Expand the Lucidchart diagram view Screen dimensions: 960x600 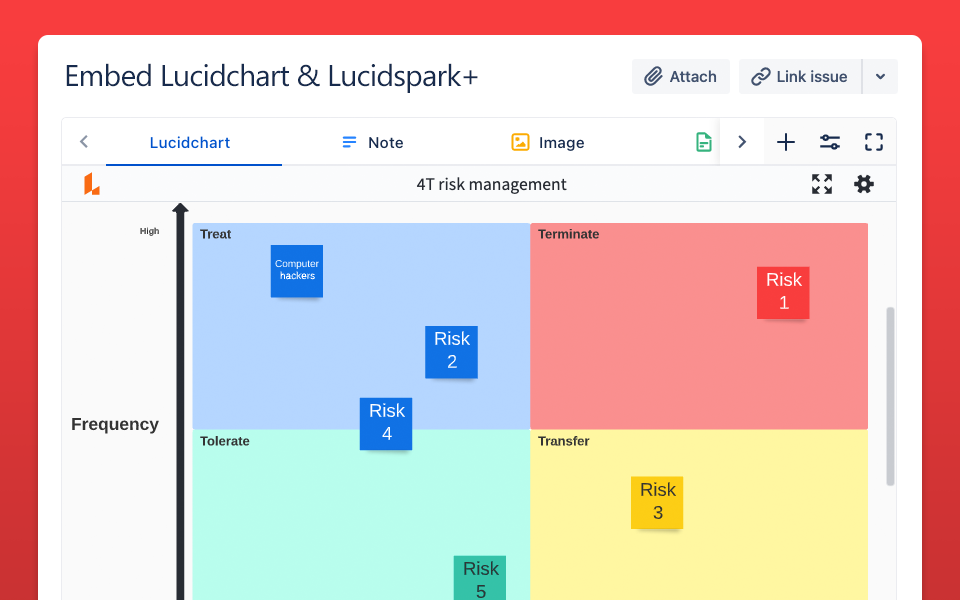(822, 184)
